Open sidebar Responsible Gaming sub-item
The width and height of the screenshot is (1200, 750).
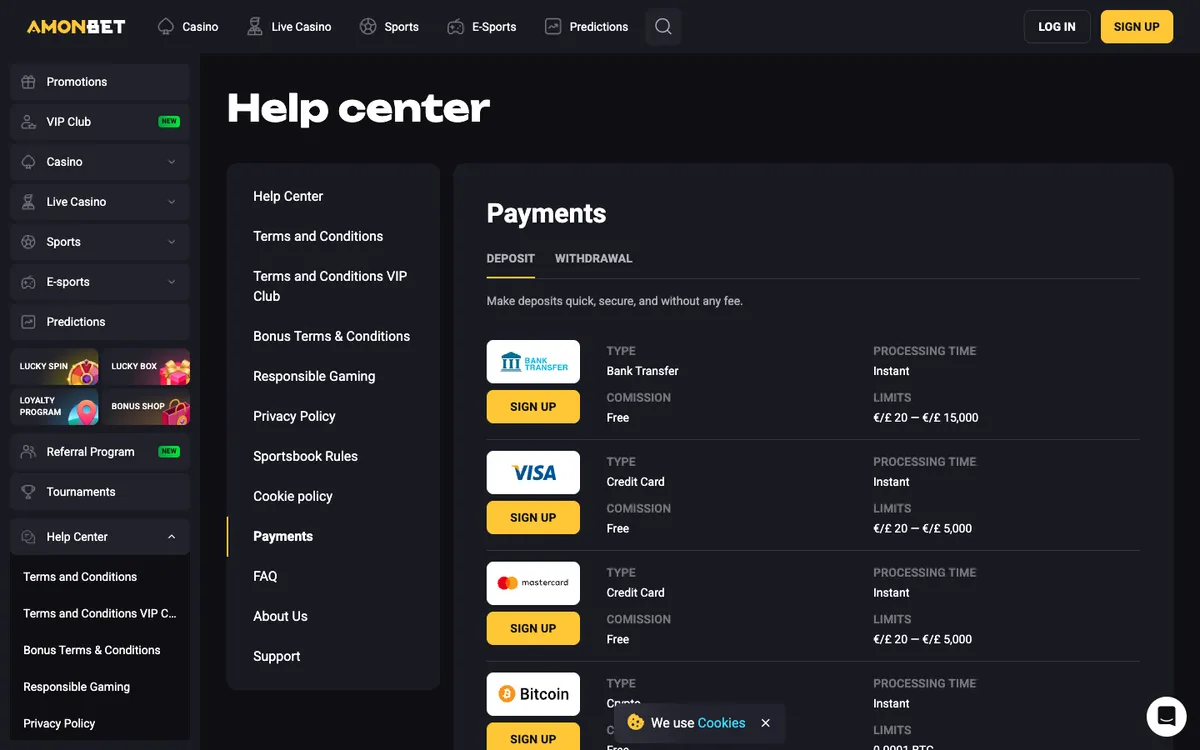[x=77, y=687]
